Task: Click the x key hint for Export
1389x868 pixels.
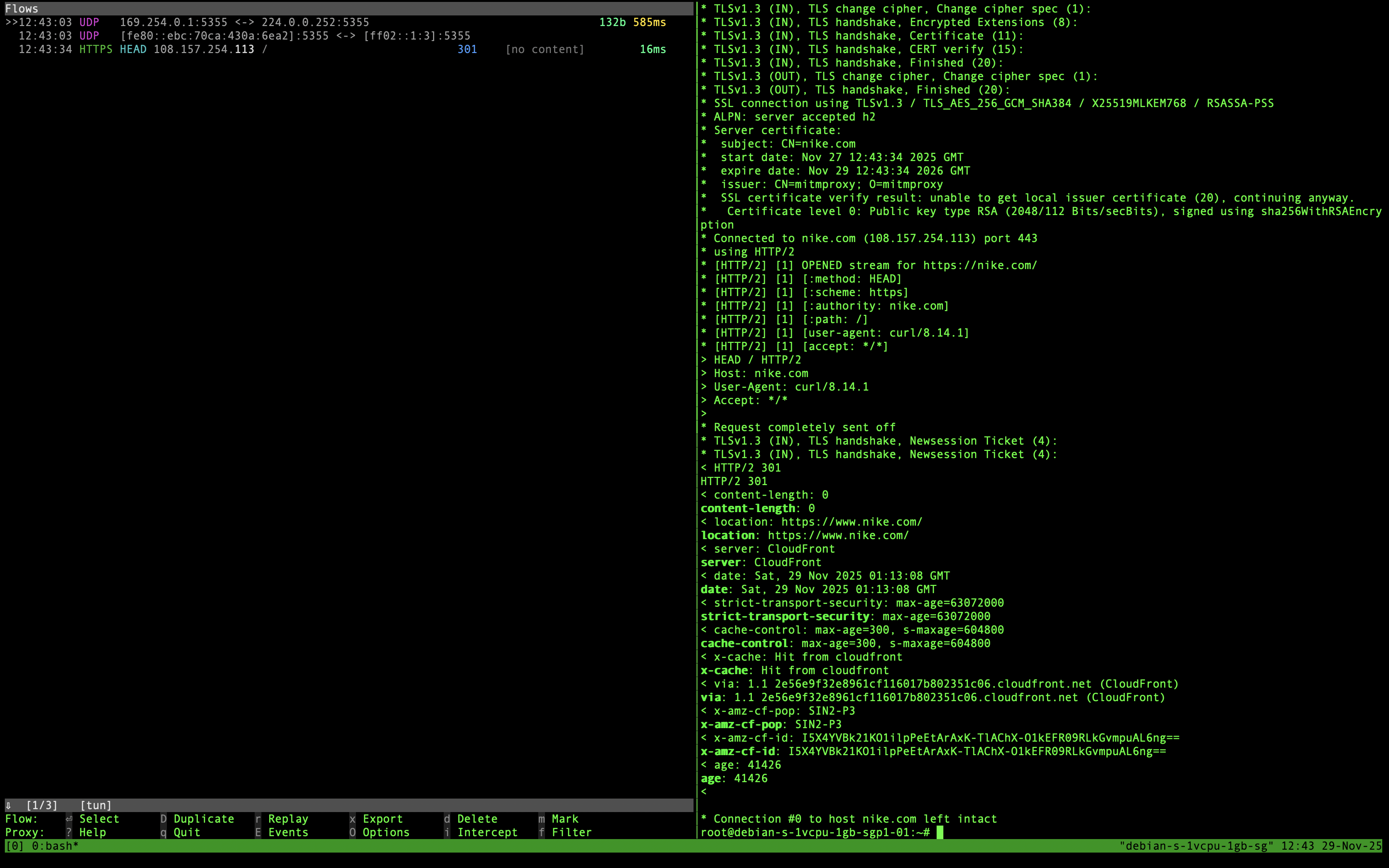Action: coord(353,819)
